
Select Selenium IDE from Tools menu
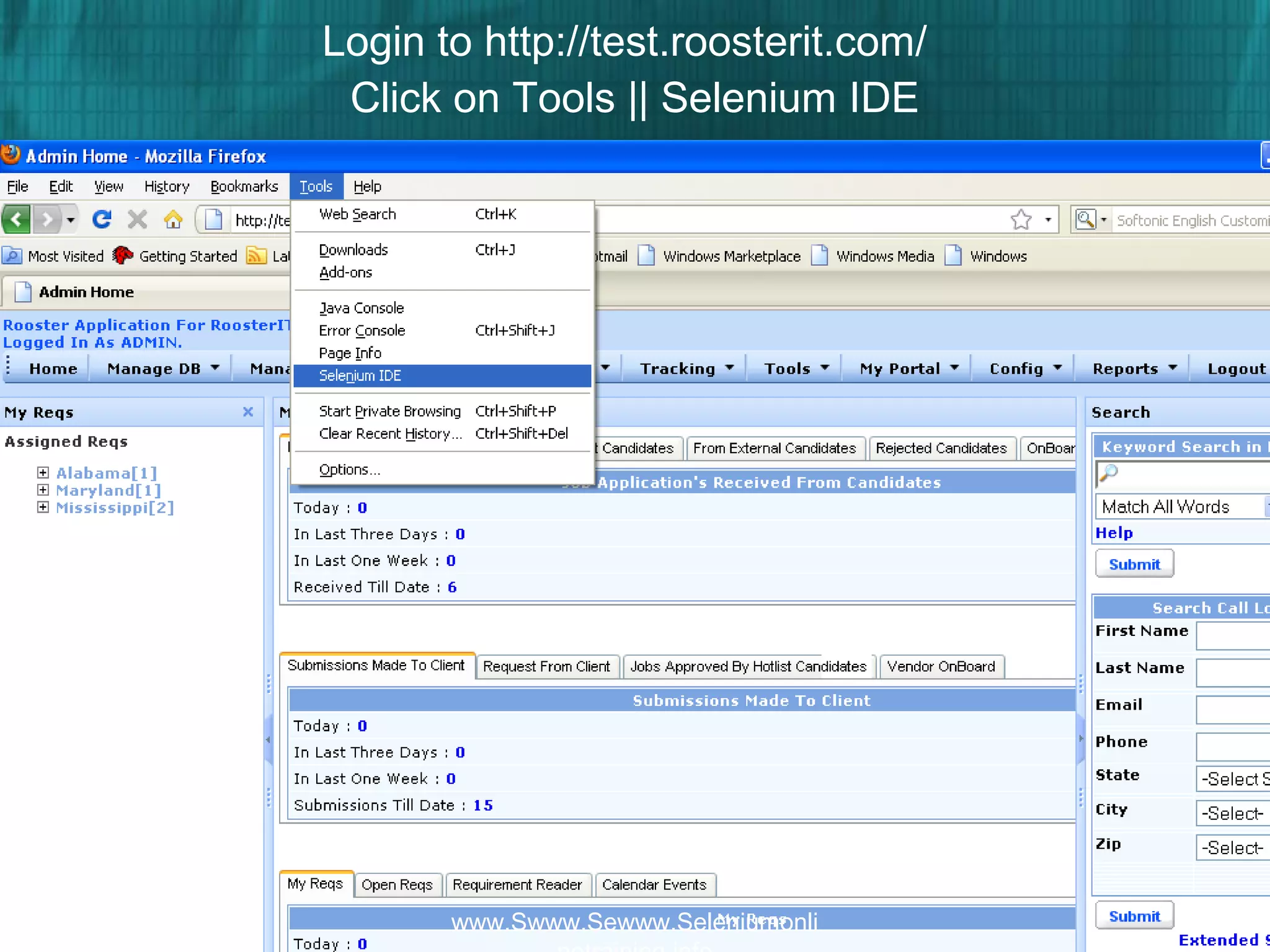(x=442, y=376)
